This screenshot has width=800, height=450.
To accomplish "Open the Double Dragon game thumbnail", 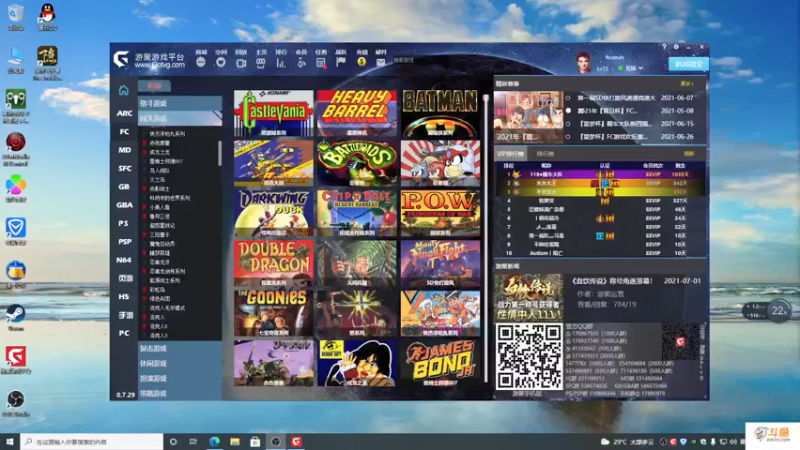I will coord(274,263).
